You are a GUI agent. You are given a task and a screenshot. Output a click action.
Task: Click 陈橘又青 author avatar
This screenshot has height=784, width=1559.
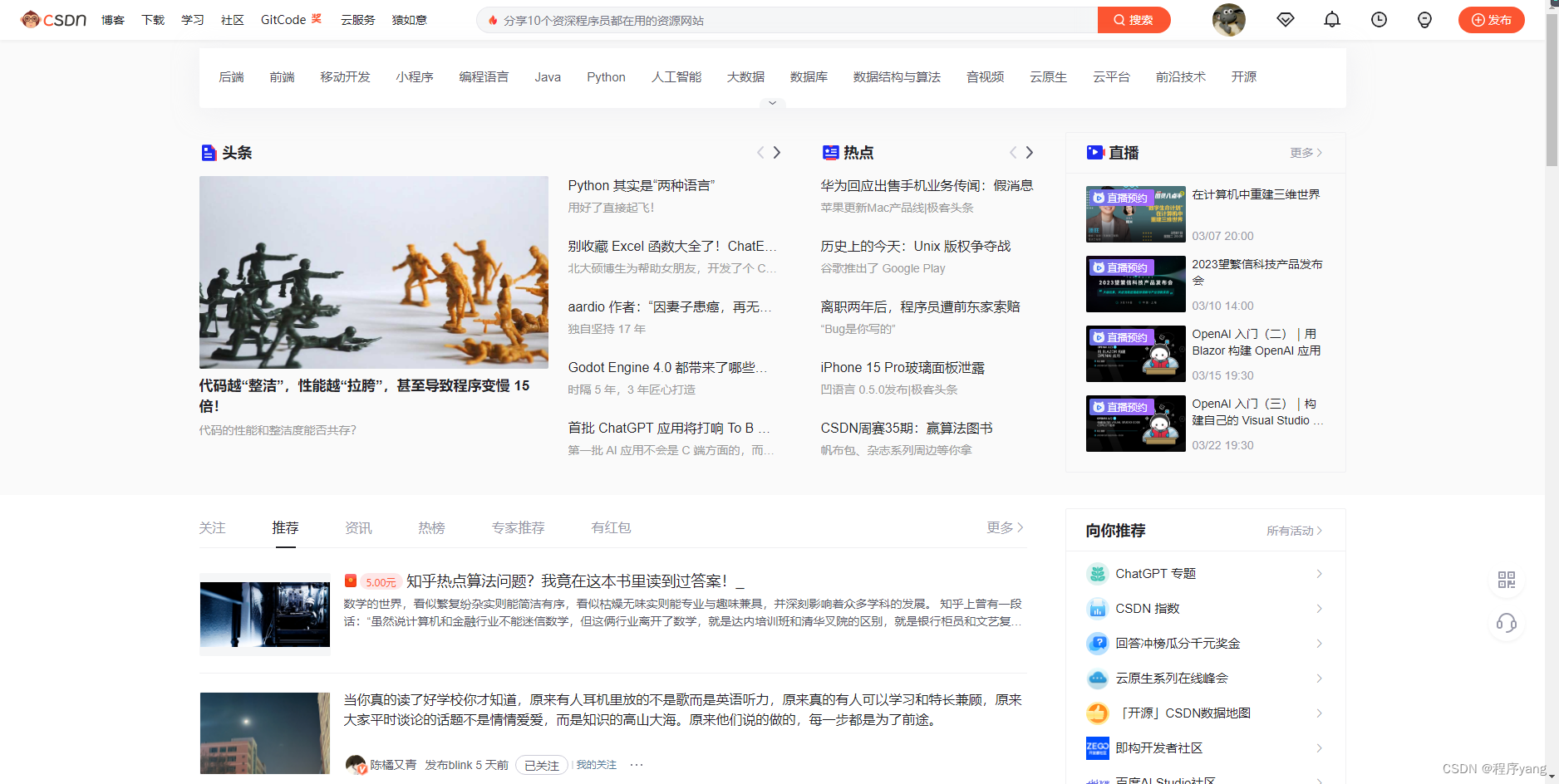point(357,765)
